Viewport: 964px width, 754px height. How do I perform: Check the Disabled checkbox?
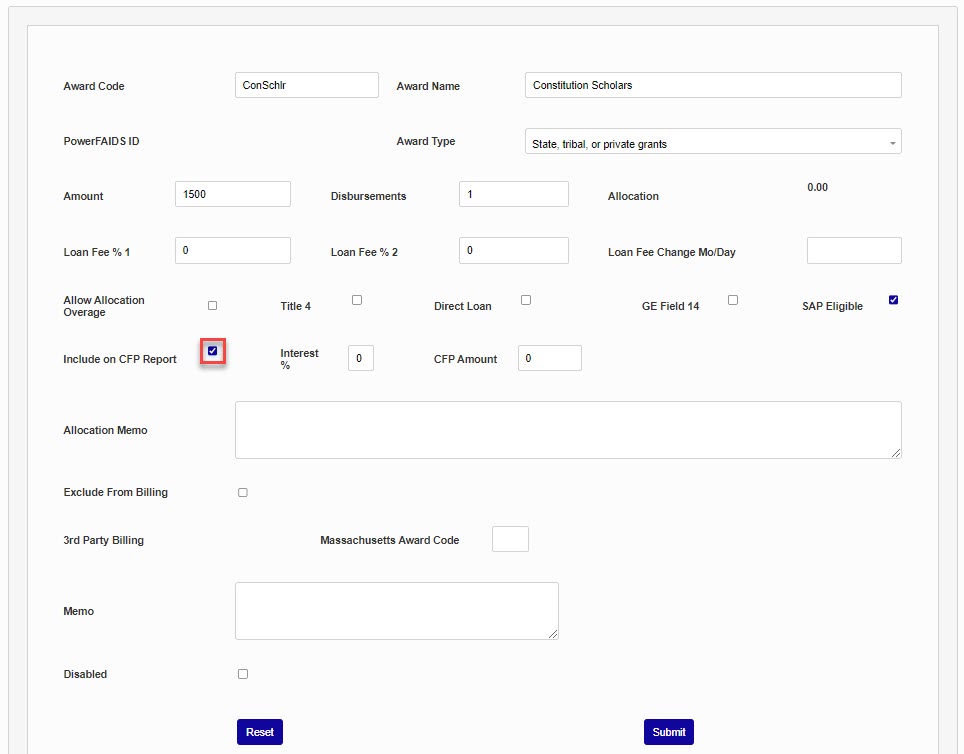tap(243, 674)
